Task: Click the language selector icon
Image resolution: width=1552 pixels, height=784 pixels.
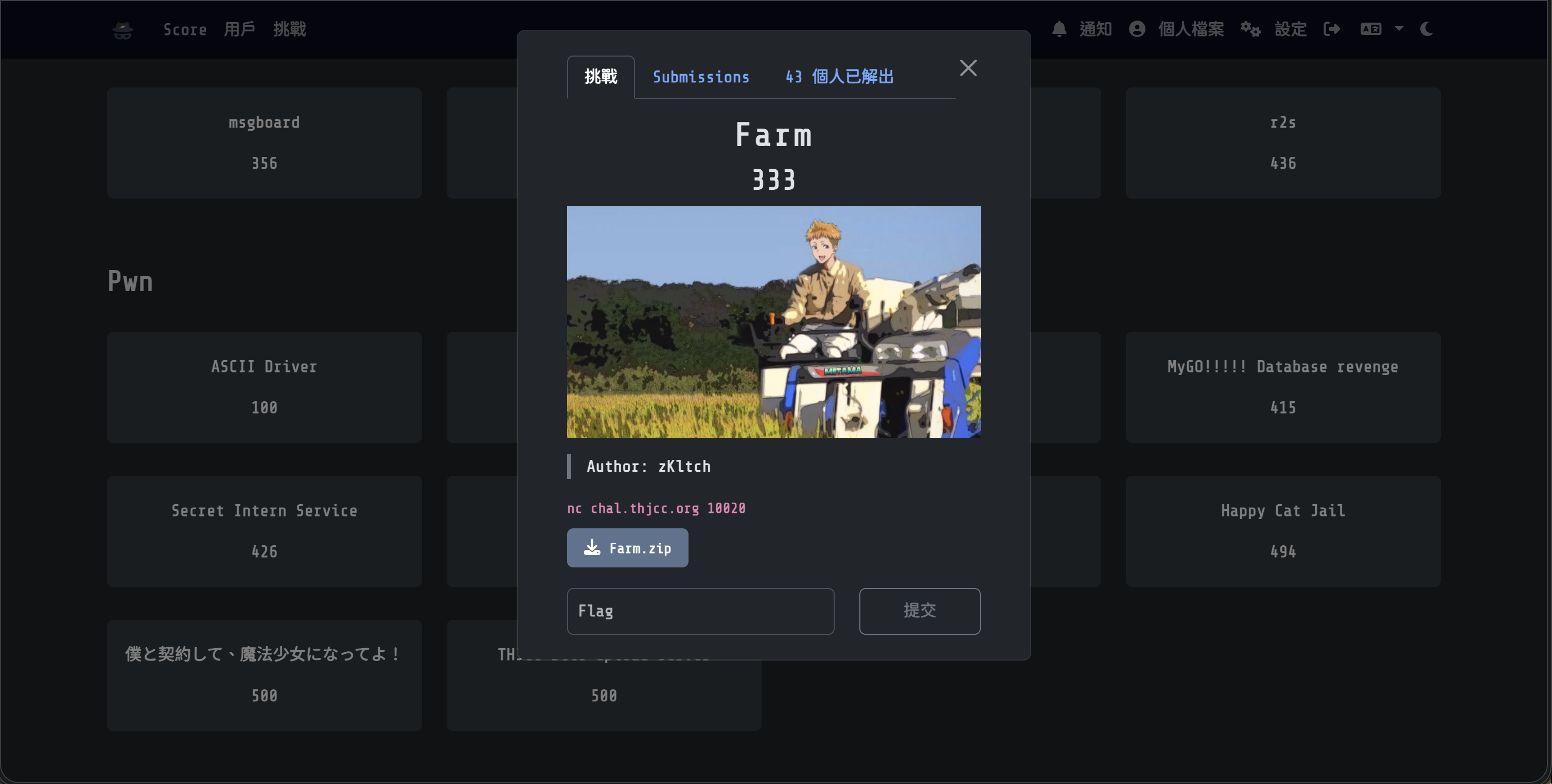Action: tap(1371, 29)
